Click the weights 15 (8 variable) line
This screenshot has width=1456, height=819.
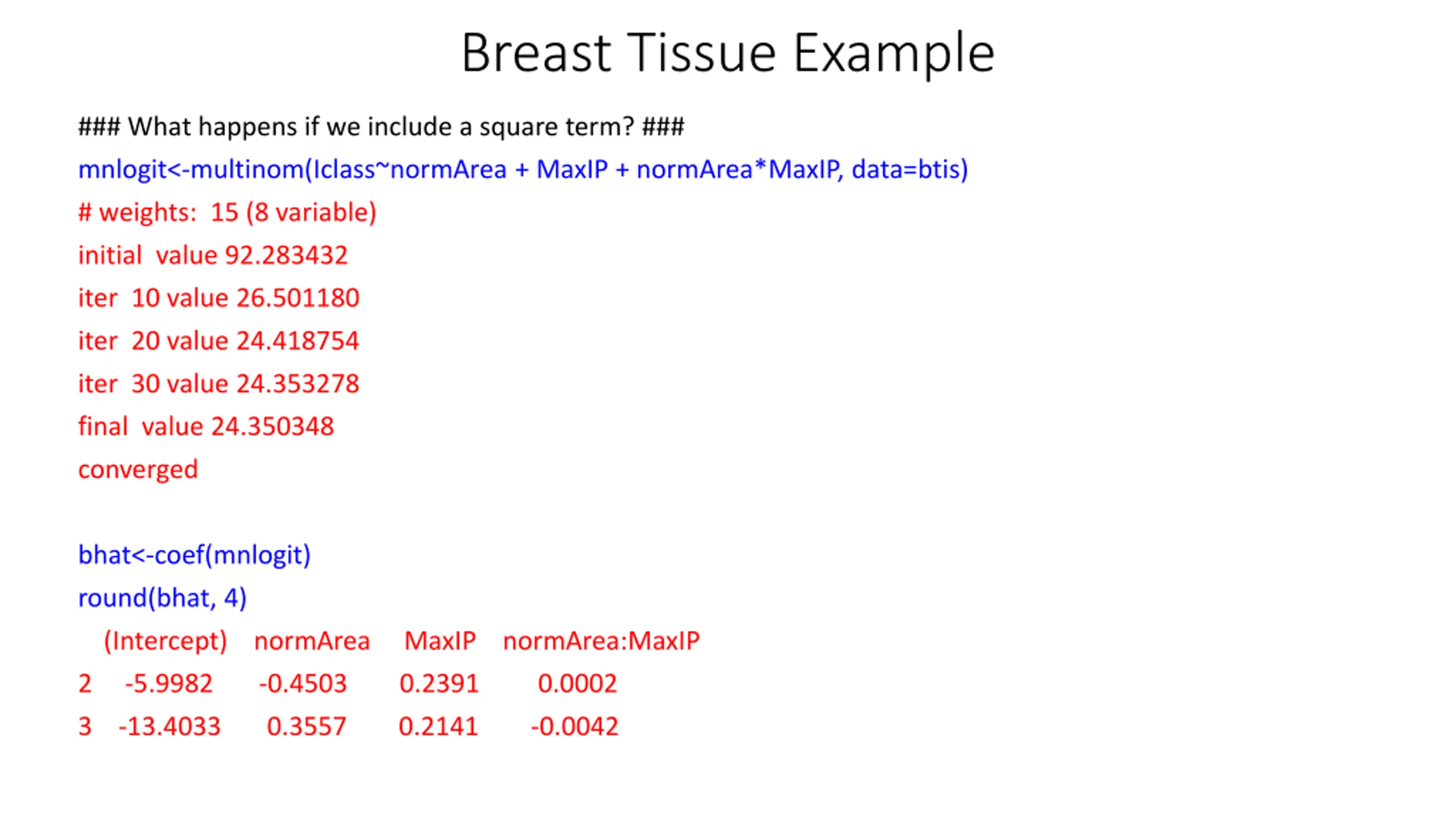pyautogui.click(x=227, y=213)
